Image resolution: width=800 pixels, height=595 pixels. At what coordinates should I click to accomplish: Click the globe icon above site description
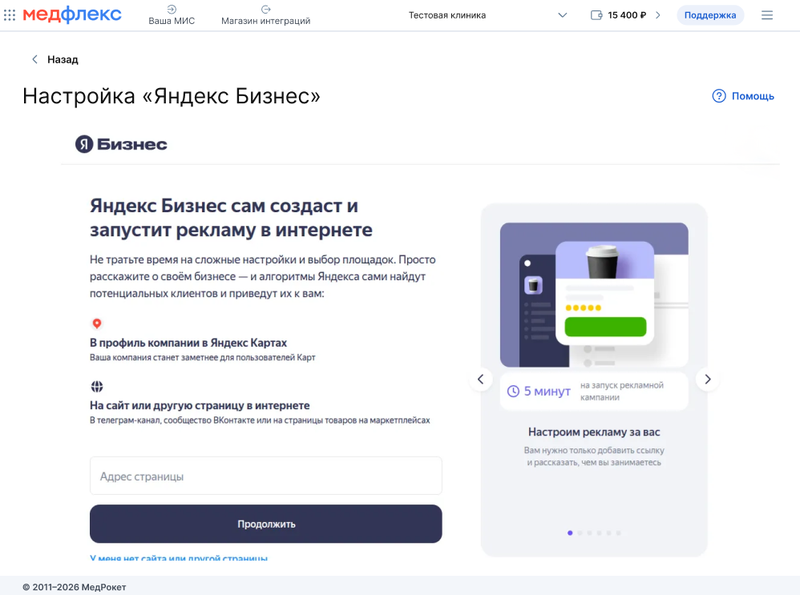point(97,381)
